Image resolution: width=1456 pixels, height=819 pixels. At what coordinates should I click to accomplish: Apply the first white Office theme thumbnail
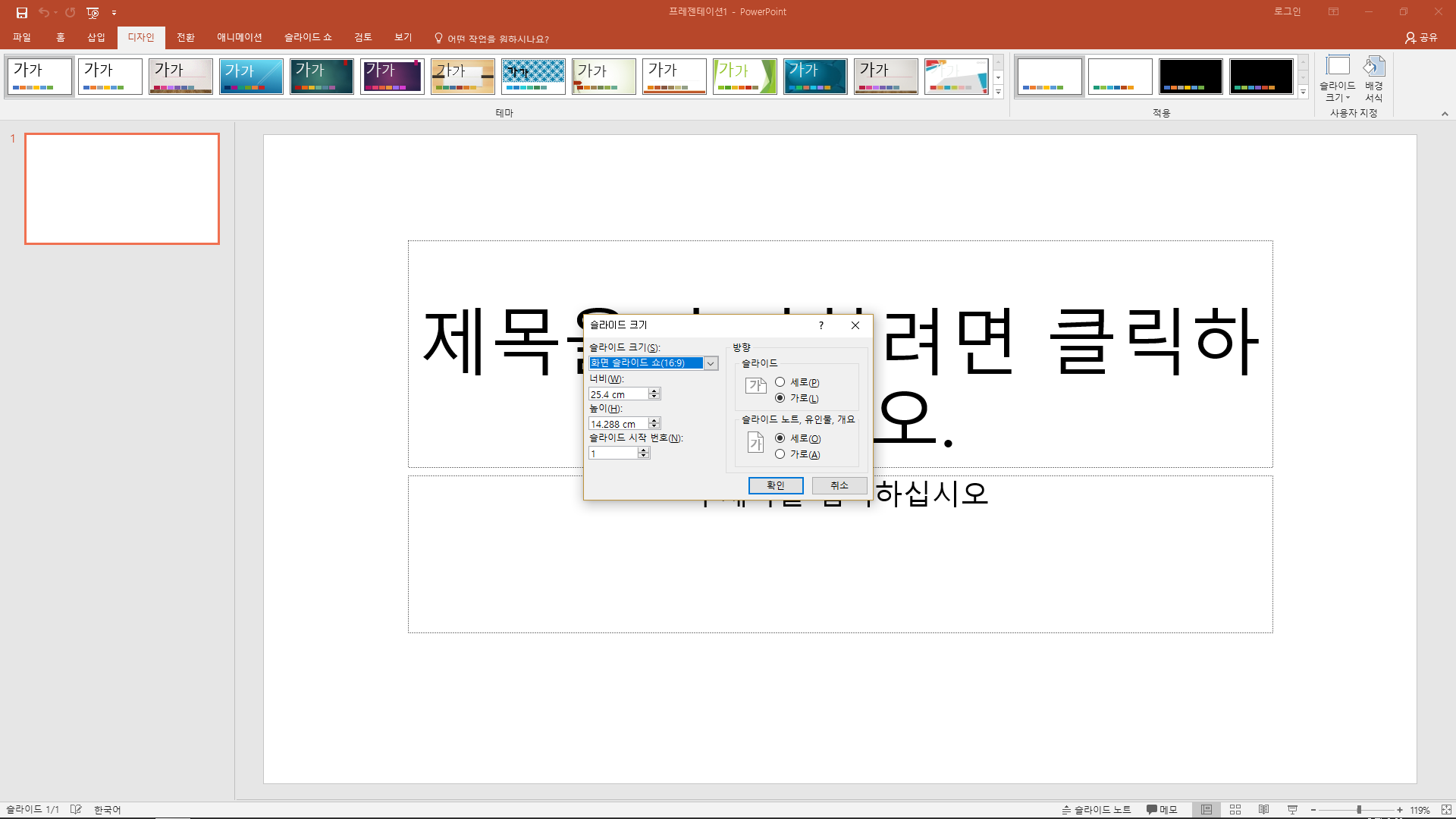[x=39, y=76]
